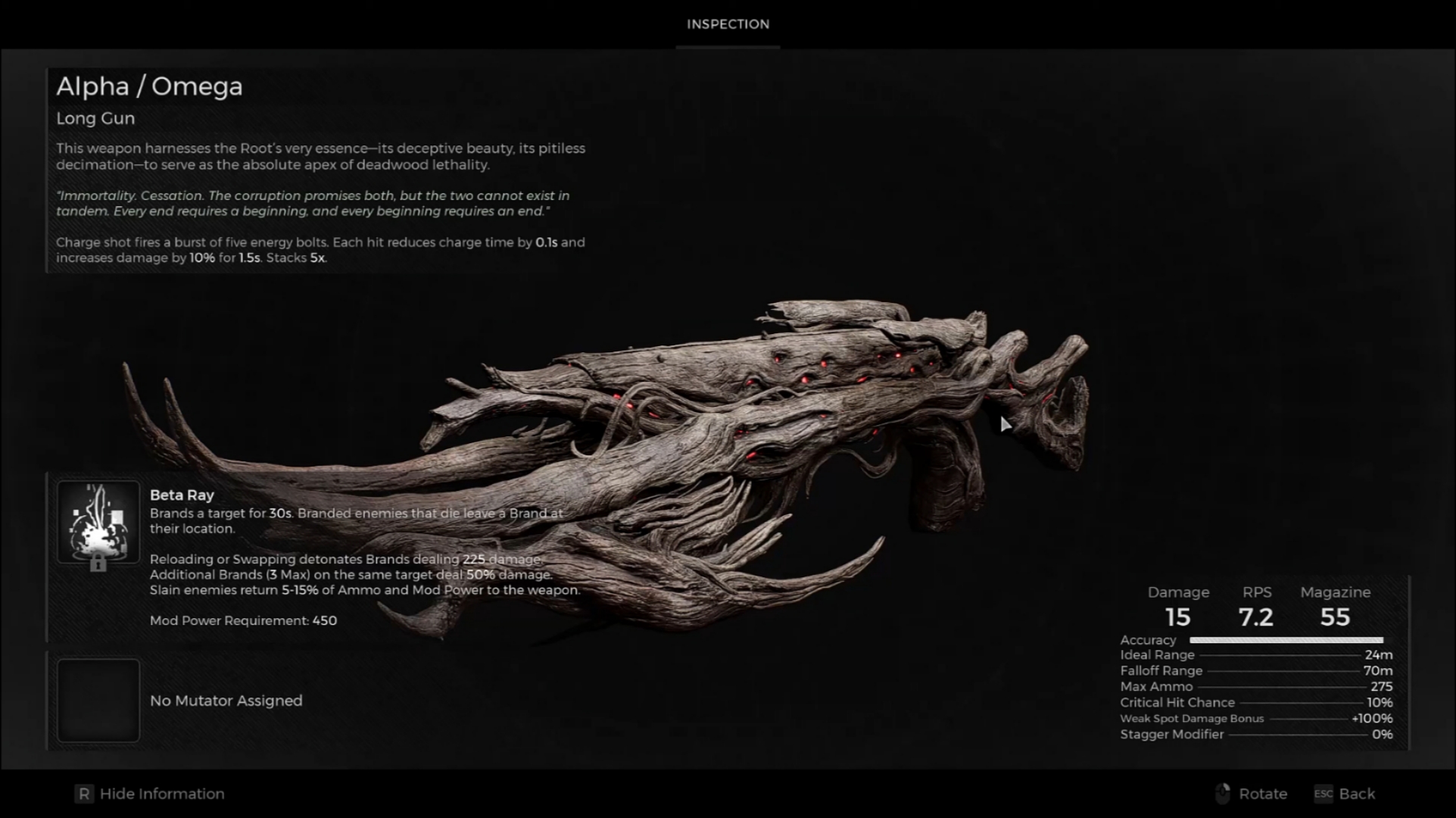Click the Accuracy stat bar
Viewport: 1456px width, 818px height.
coord(1286,640)
